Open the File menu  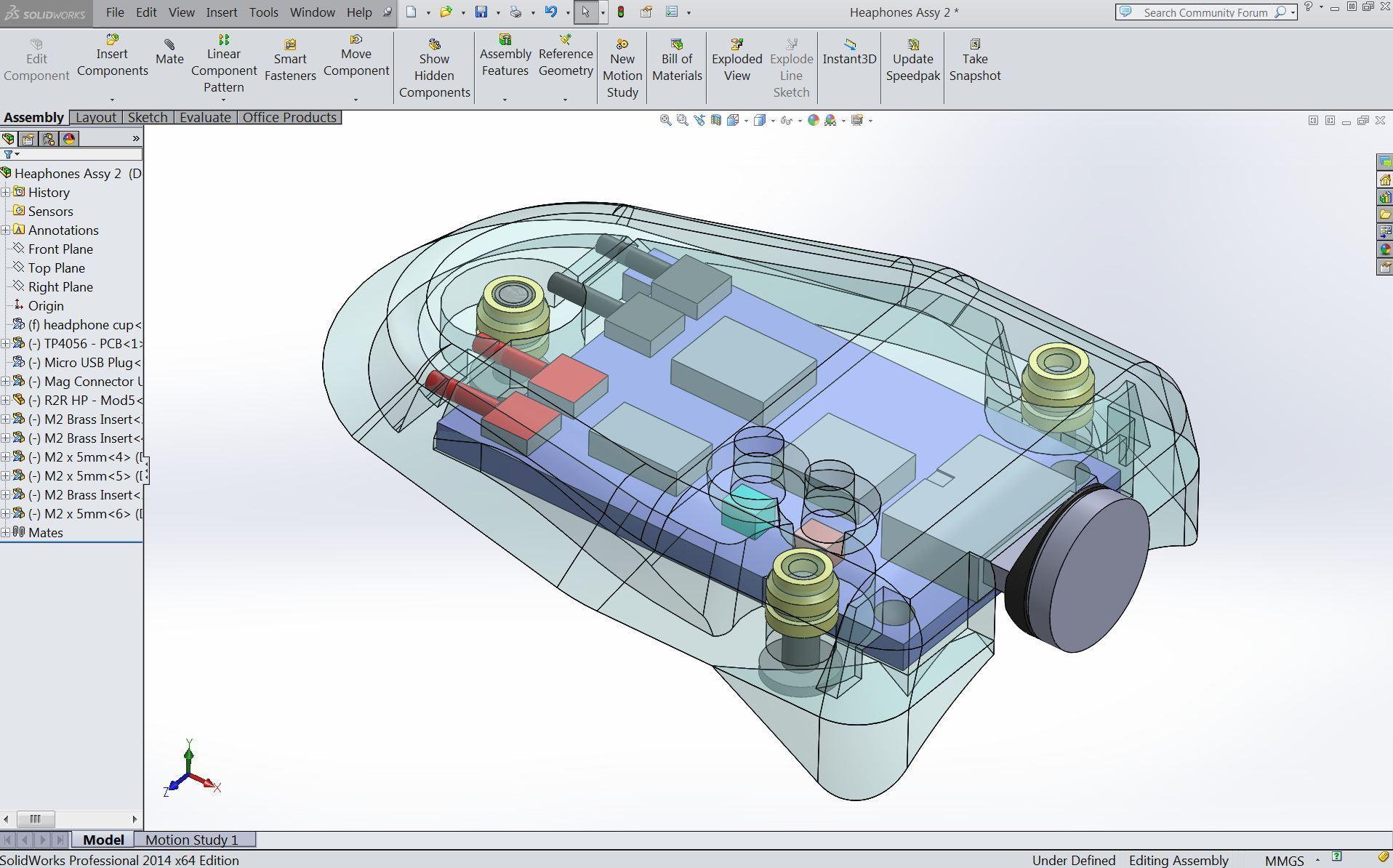115,12
